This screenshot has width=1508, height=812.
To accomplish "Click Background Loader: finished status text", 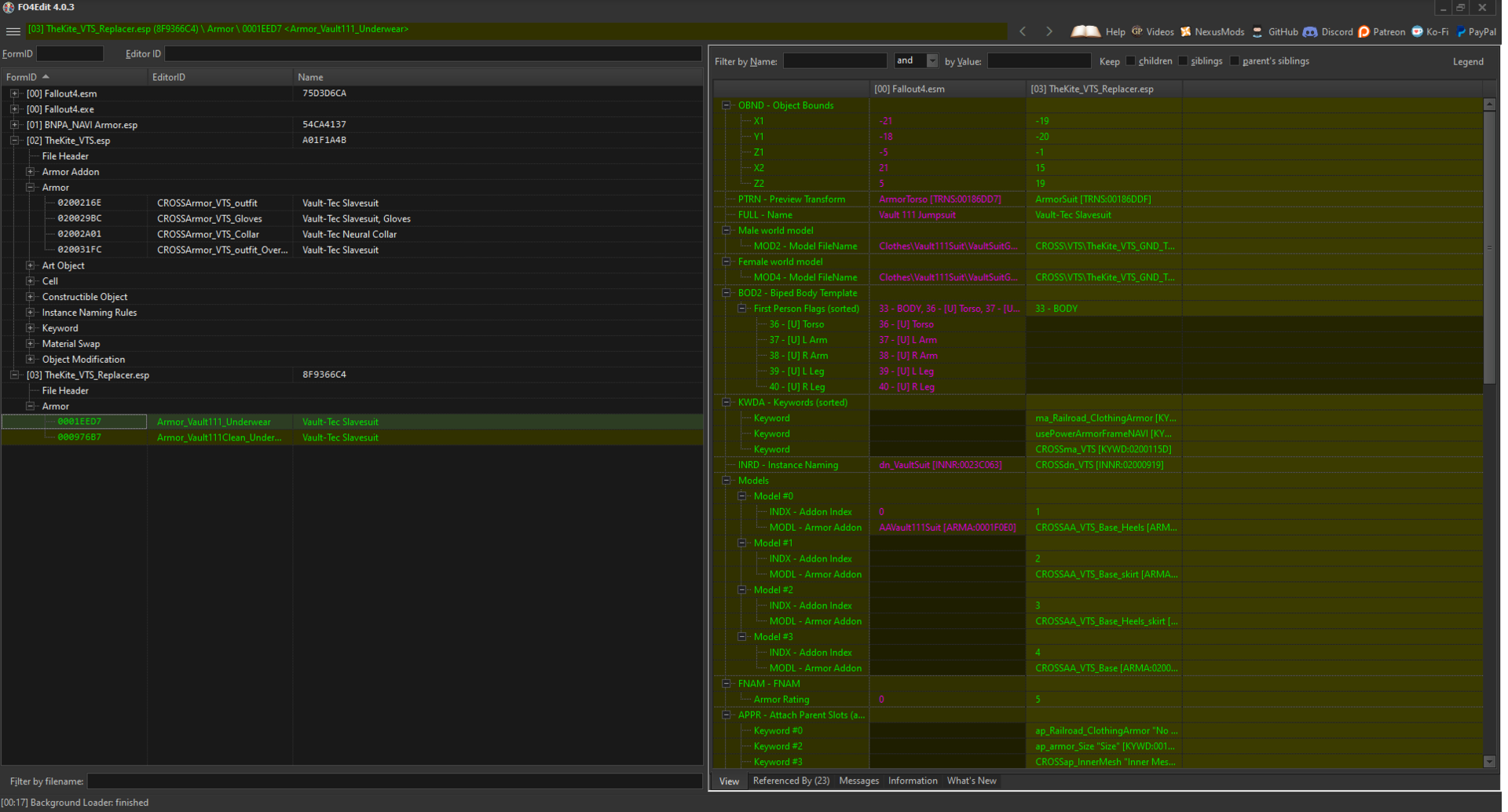I will coord(90,803).
